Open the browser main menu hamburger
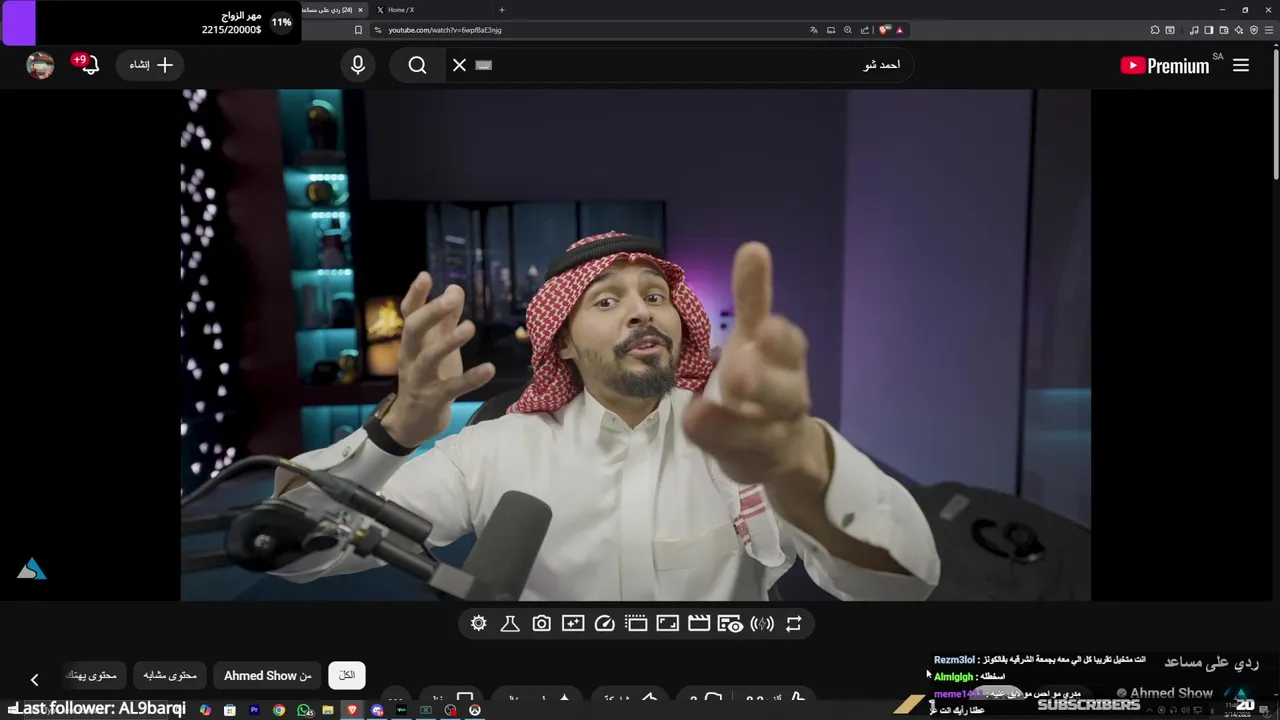Screen dimensions: 1280x720 (x=1269, y=30)
